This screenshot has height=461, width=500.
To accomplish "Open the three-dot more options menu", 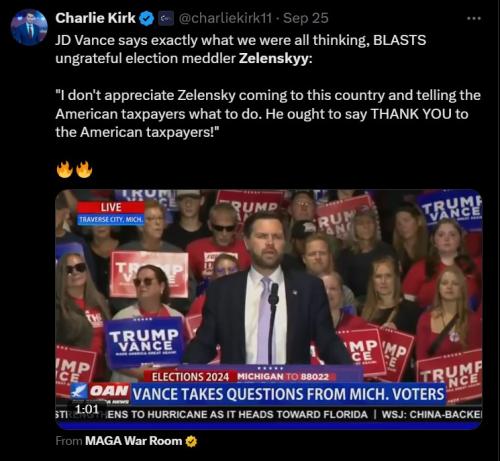I will pyautogui.click(x=474, y=18).
